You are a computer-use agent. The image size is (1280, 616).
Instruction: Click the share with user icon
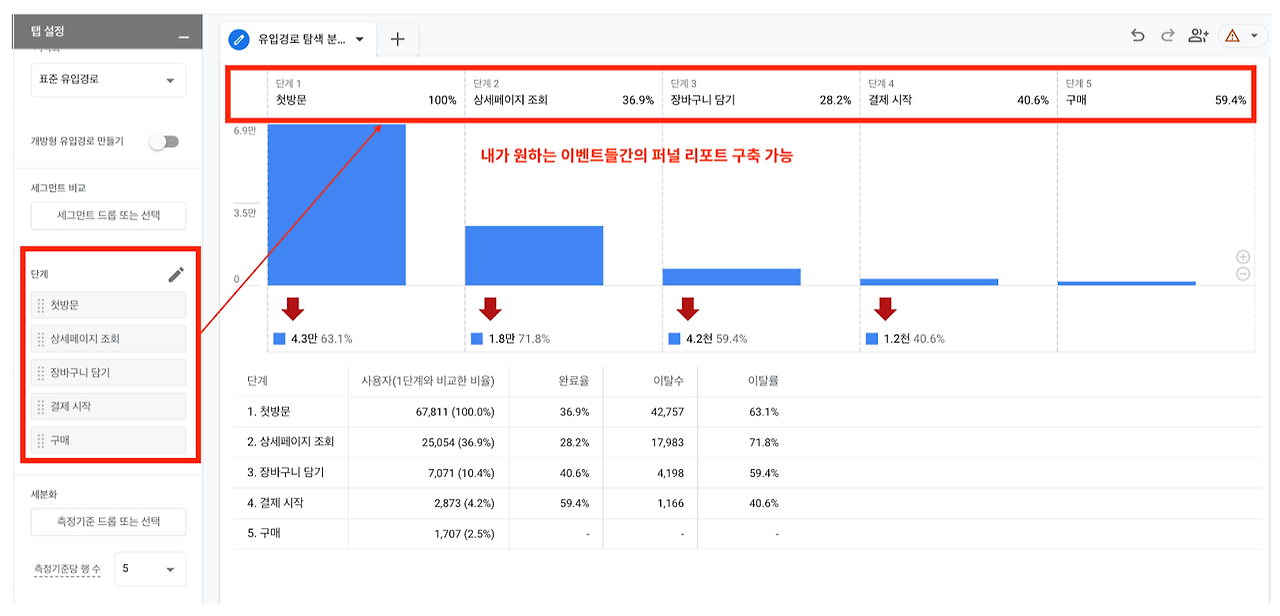click(x=1198, y=35)
